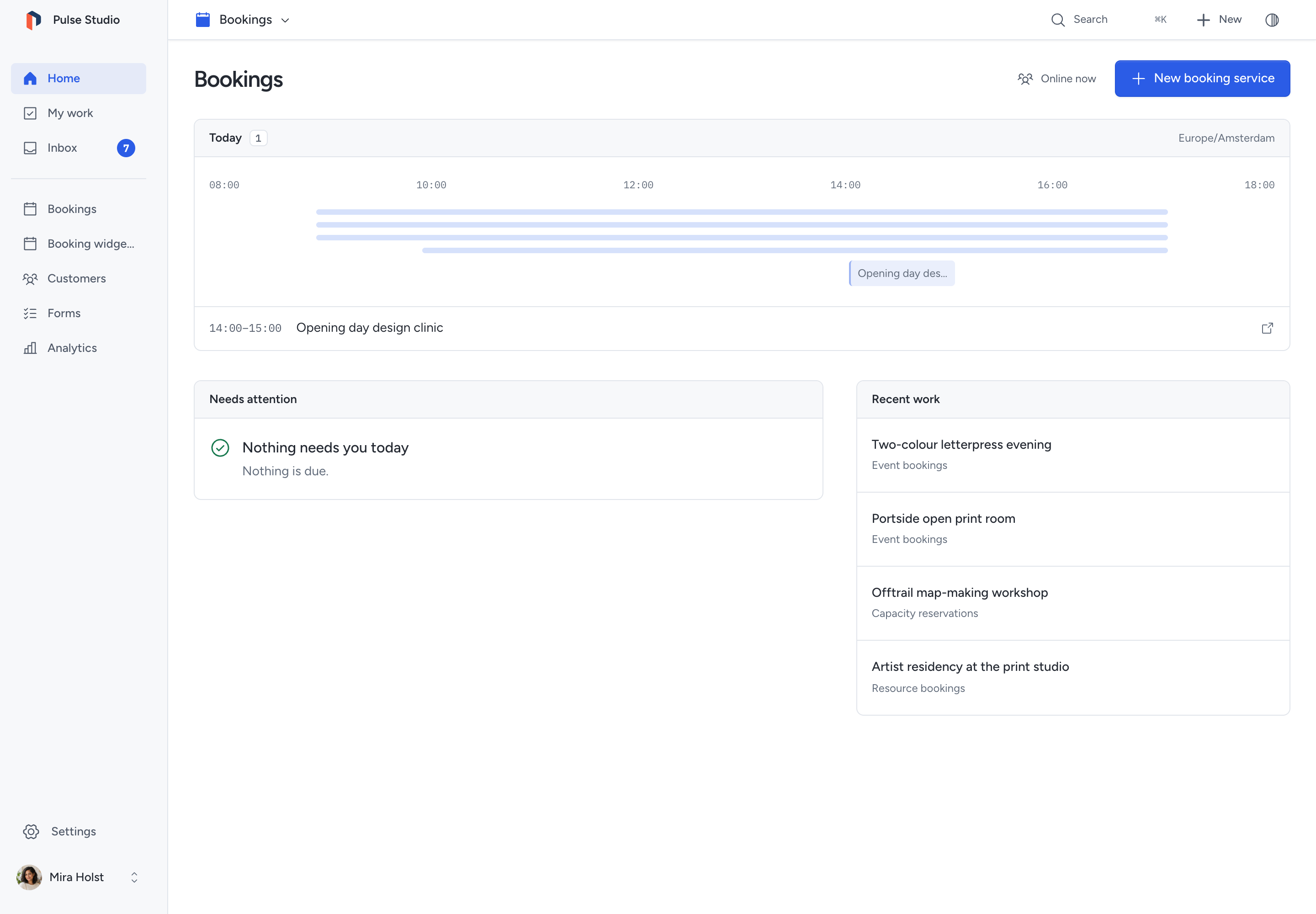Viewport: 1316px width, 914px height.
Task: Click the Resource bookings subtitle
Action: tap(918, 688)
